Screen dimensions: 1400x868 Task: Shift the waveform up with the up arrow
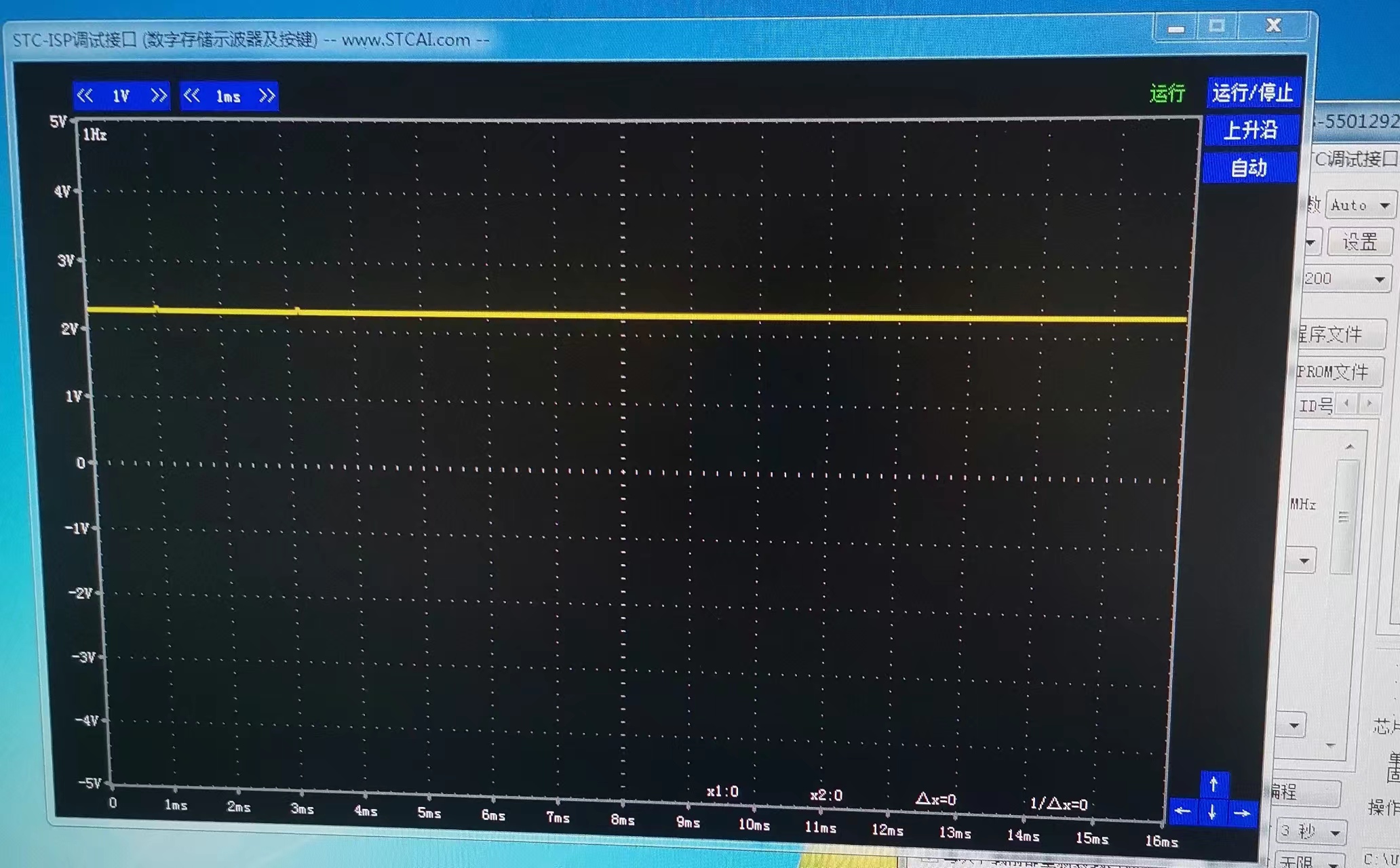point(1213,785)
